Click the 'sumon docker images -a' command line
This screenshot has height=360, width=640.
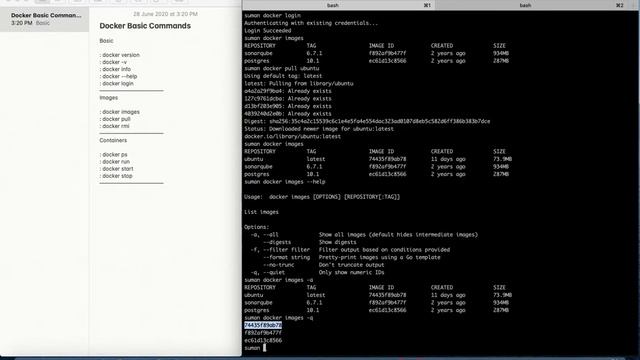point(279,280)
